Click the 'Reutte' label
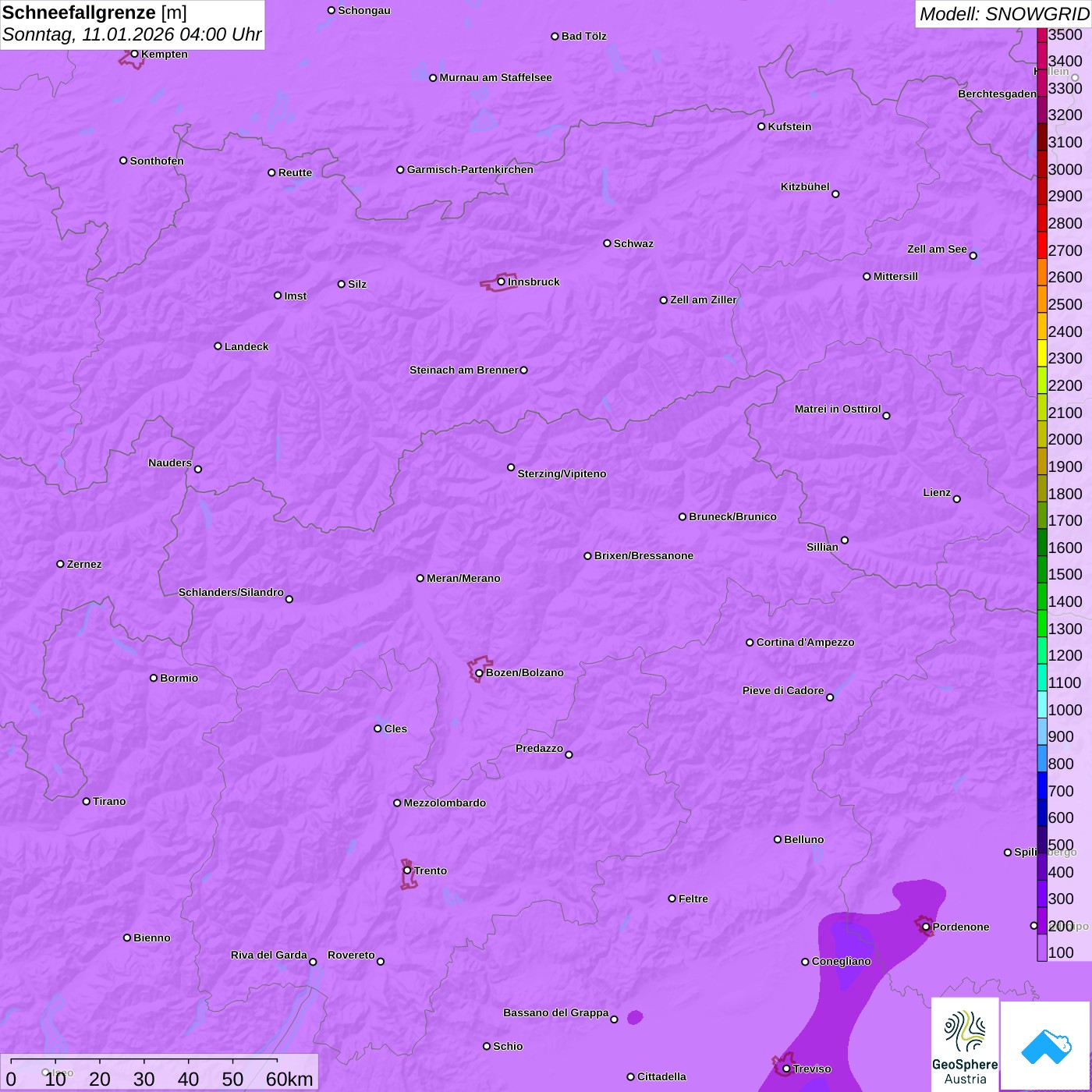This screenshot has height=1092, width=1092. (295, 172)
